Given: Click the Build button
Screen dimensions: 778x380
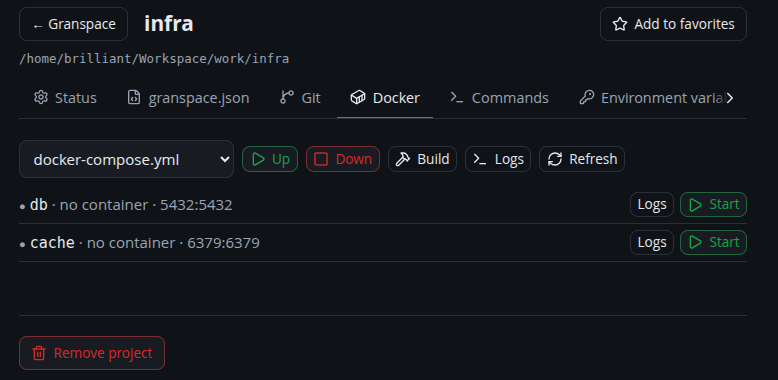Looking at the screenshot, I should [422, 159].
